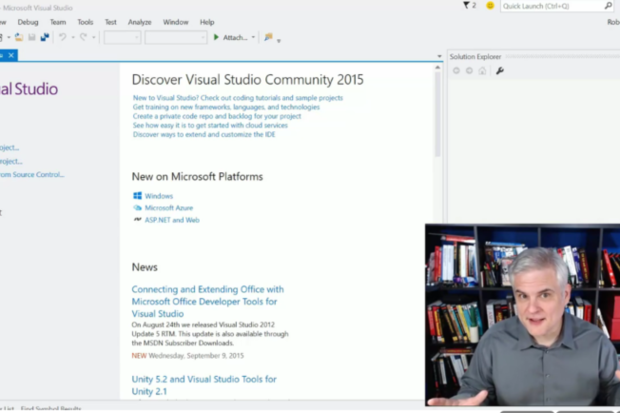Open the ASP.NET and Web link
The width and height of the screenshot is (620, 413).
click(x=172, y=220)
